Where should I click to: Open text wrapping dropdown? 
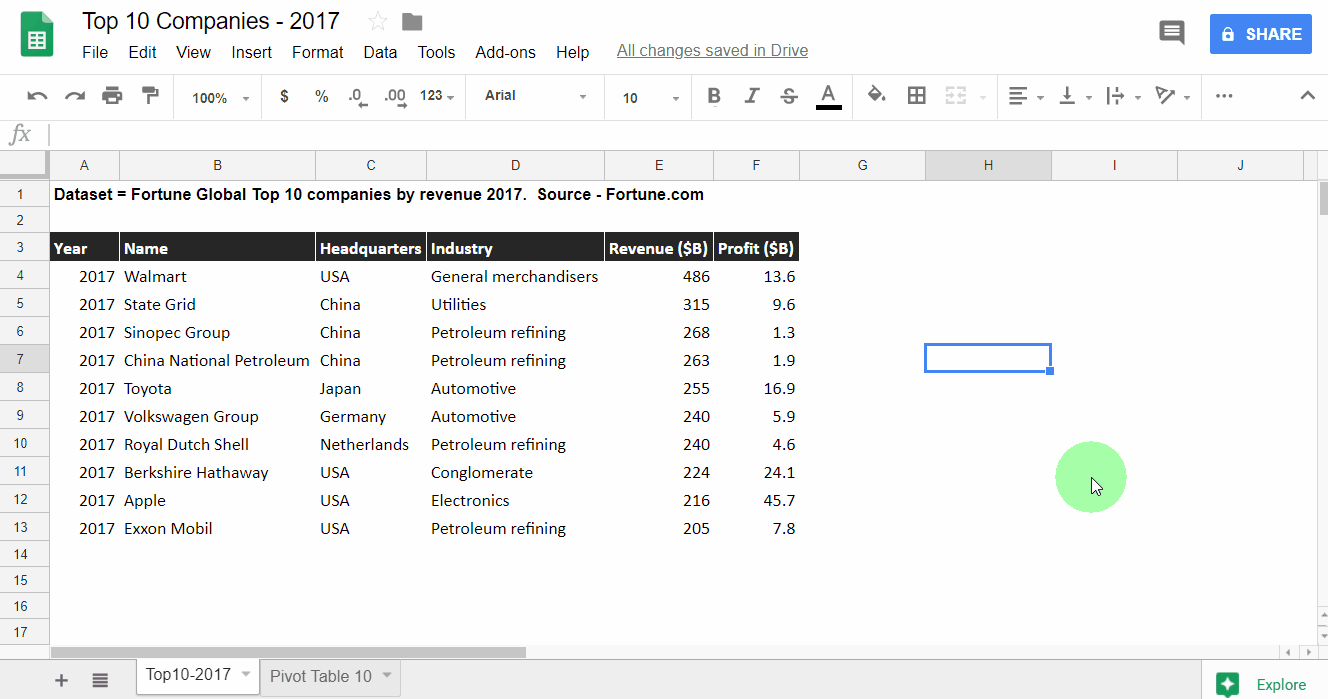point(1123,96)
